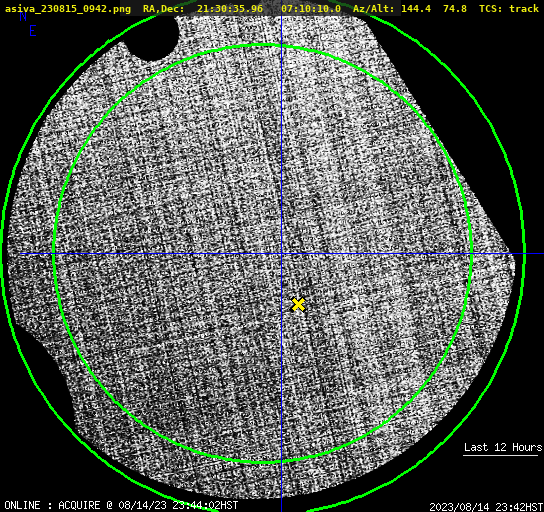The height and width of the screenshot is (512, 544).
Task: Click the inner green circle's top edge
Action: (x=263, y=45)
